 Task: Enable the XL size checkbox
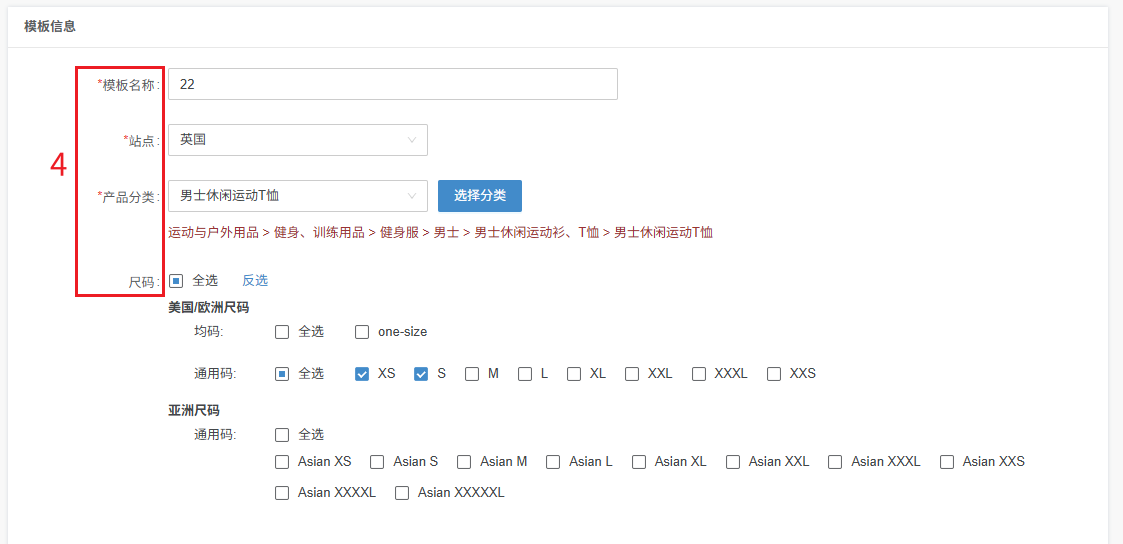click(574, 374)
